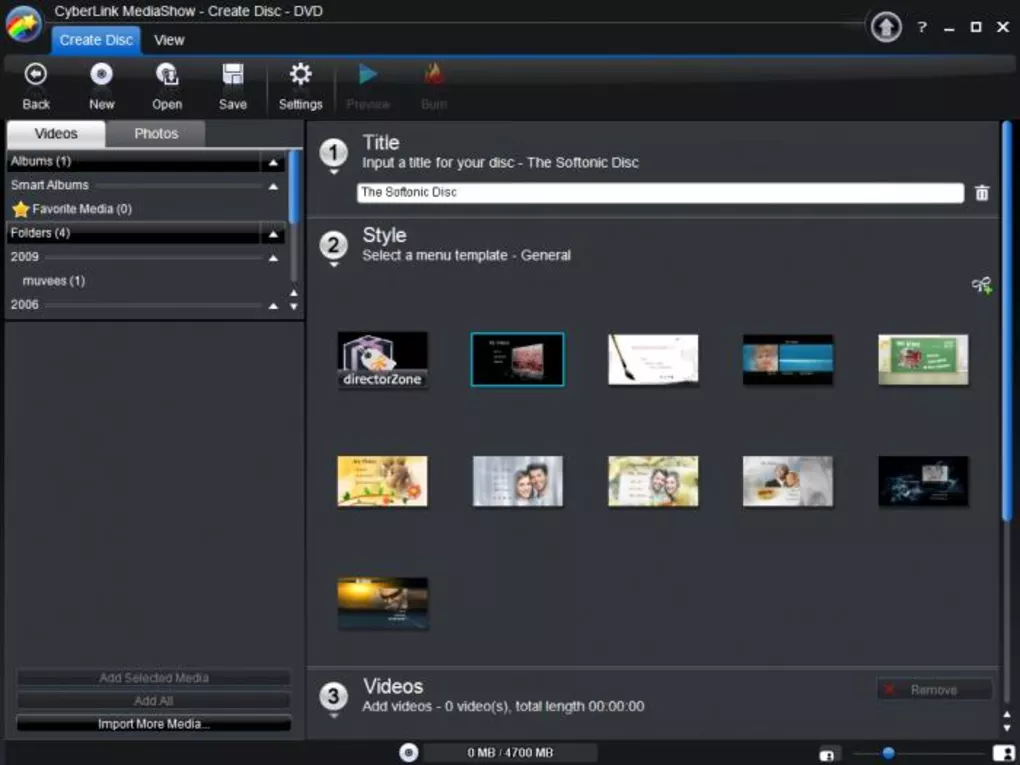This screenshot has width=1020, height=765.
Task: Adjust the thumbnail size slider
Action: pos(888,753)
